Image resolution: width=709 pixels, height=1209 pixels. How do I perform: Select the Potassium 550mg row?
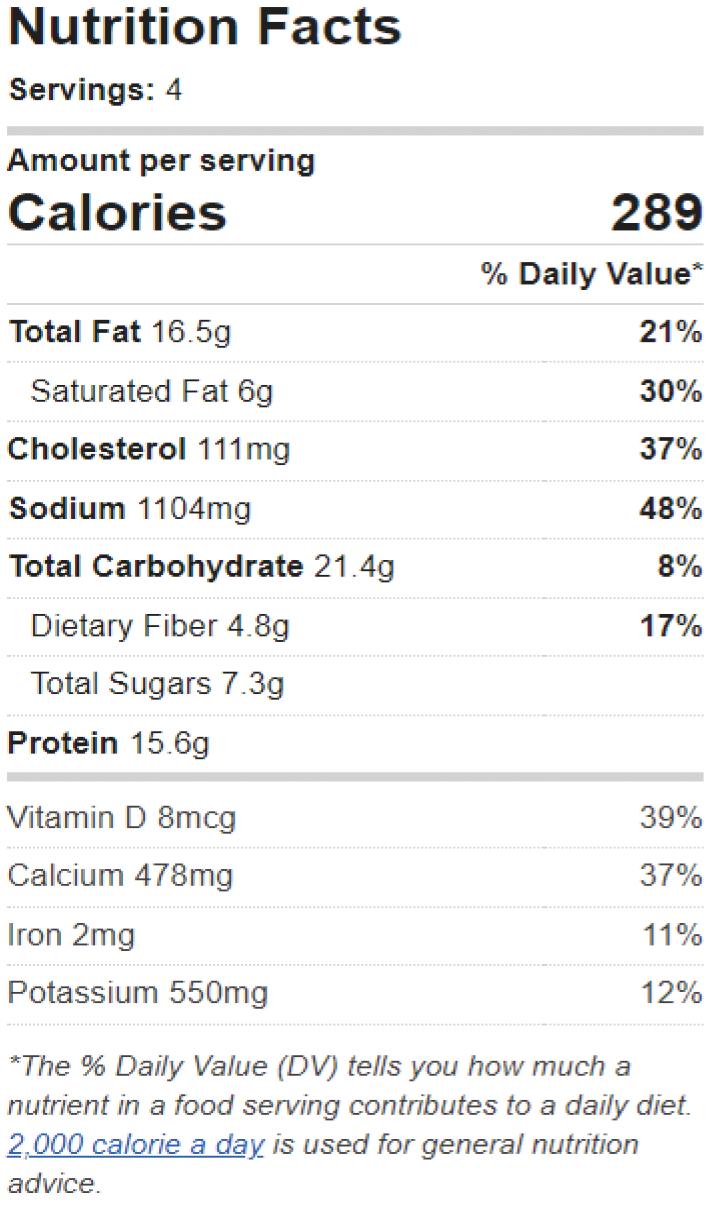[355, 993]
